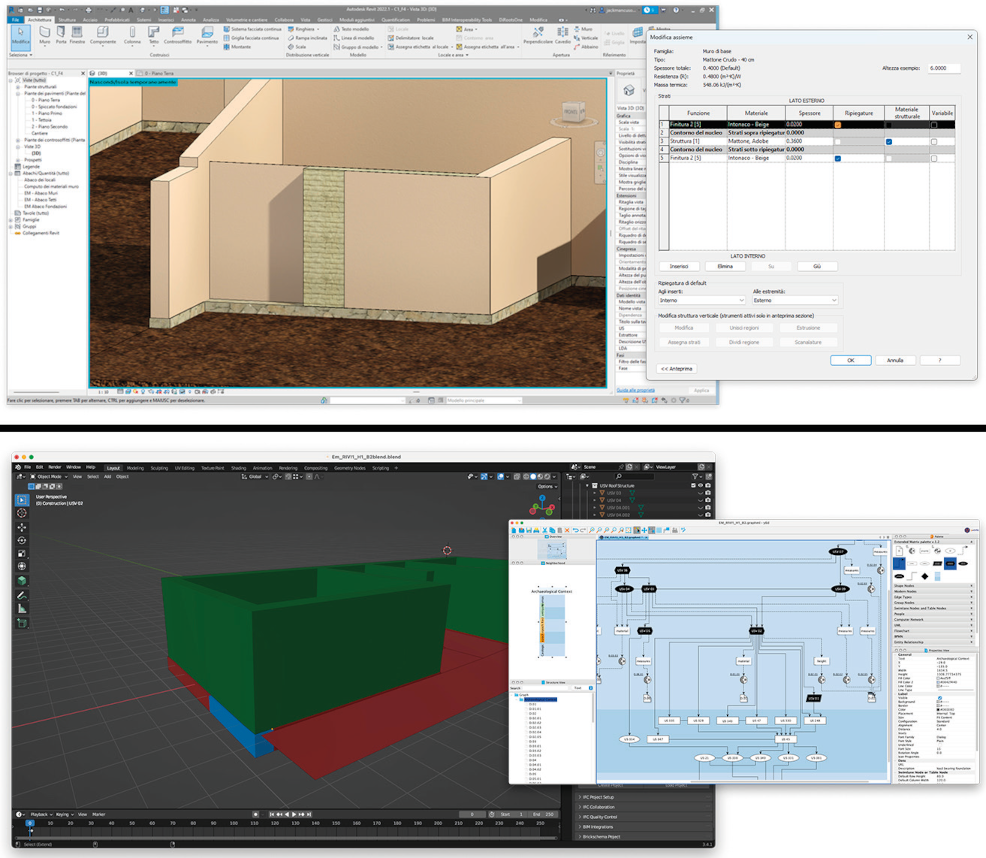
Task: Choose the Muro wall tool in Revit
Action: pyautogui.click(x=45, y=36)
